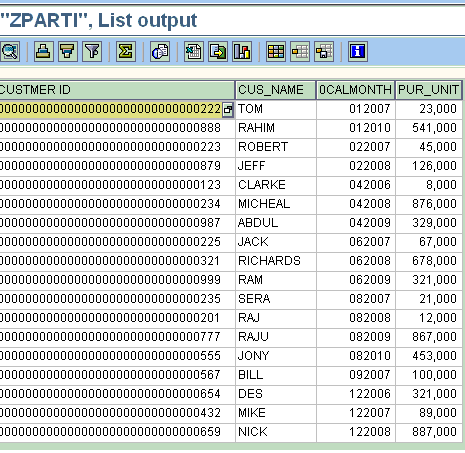Export list to spreadsheet icon
The height and width of the screenshot is (453, 465).
(x=194, y=52)
